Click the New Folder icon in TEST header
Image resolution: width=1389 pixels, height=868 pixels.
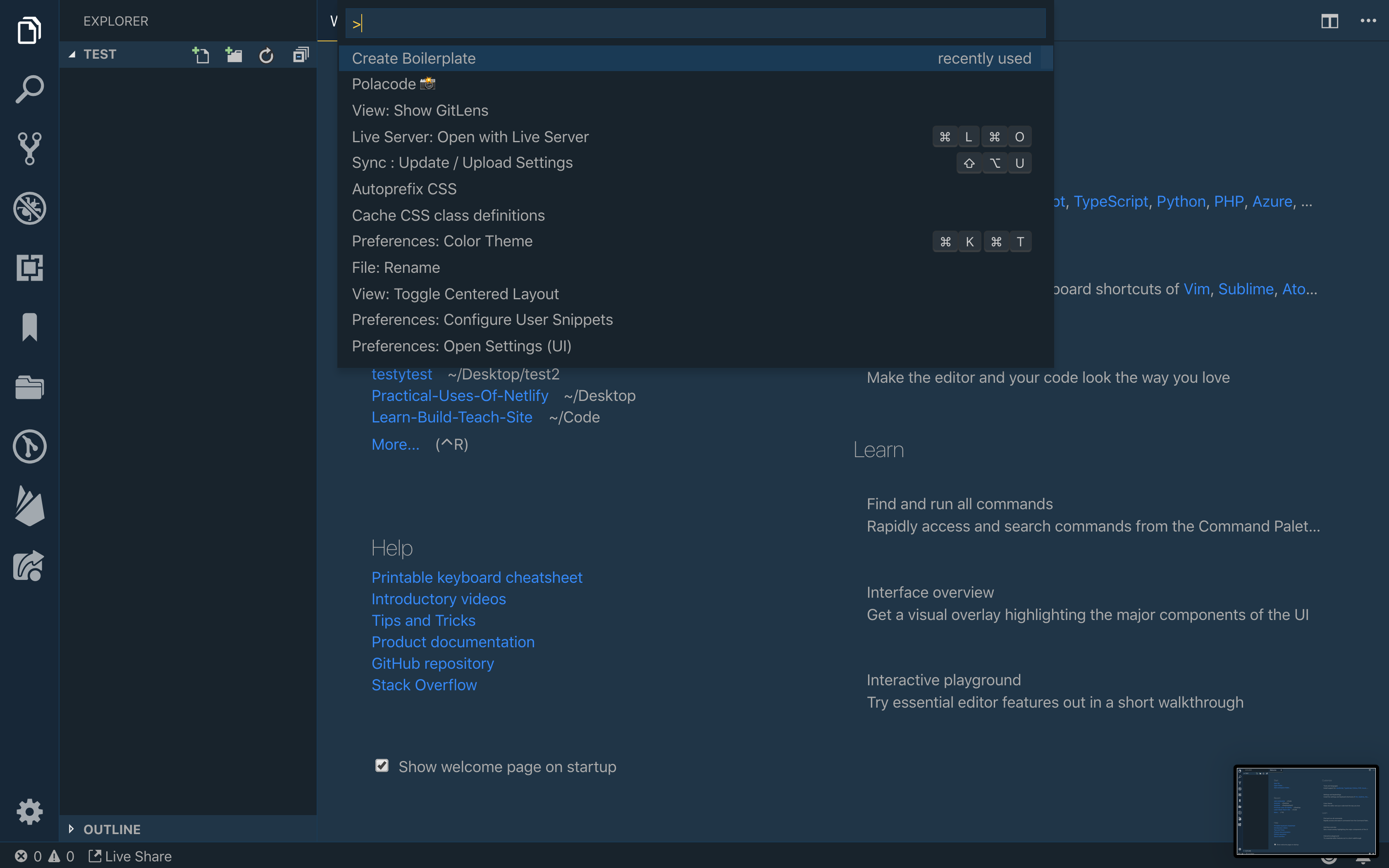point(234,55)
